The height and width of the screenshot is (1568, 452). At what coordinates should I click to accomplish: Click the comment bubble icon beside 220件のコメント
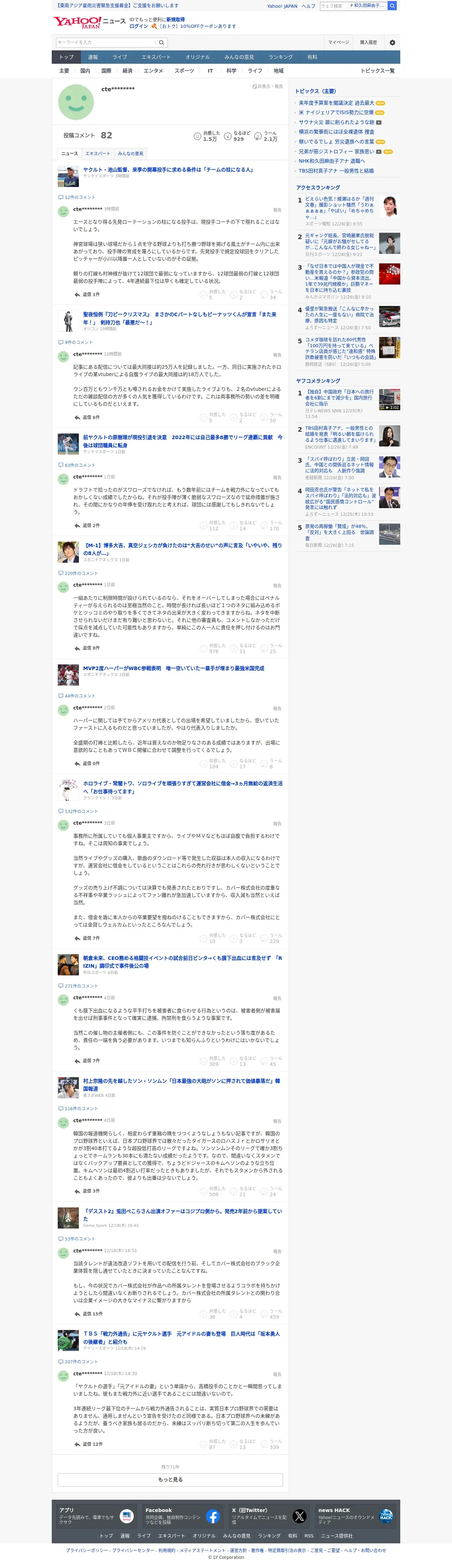61,573
